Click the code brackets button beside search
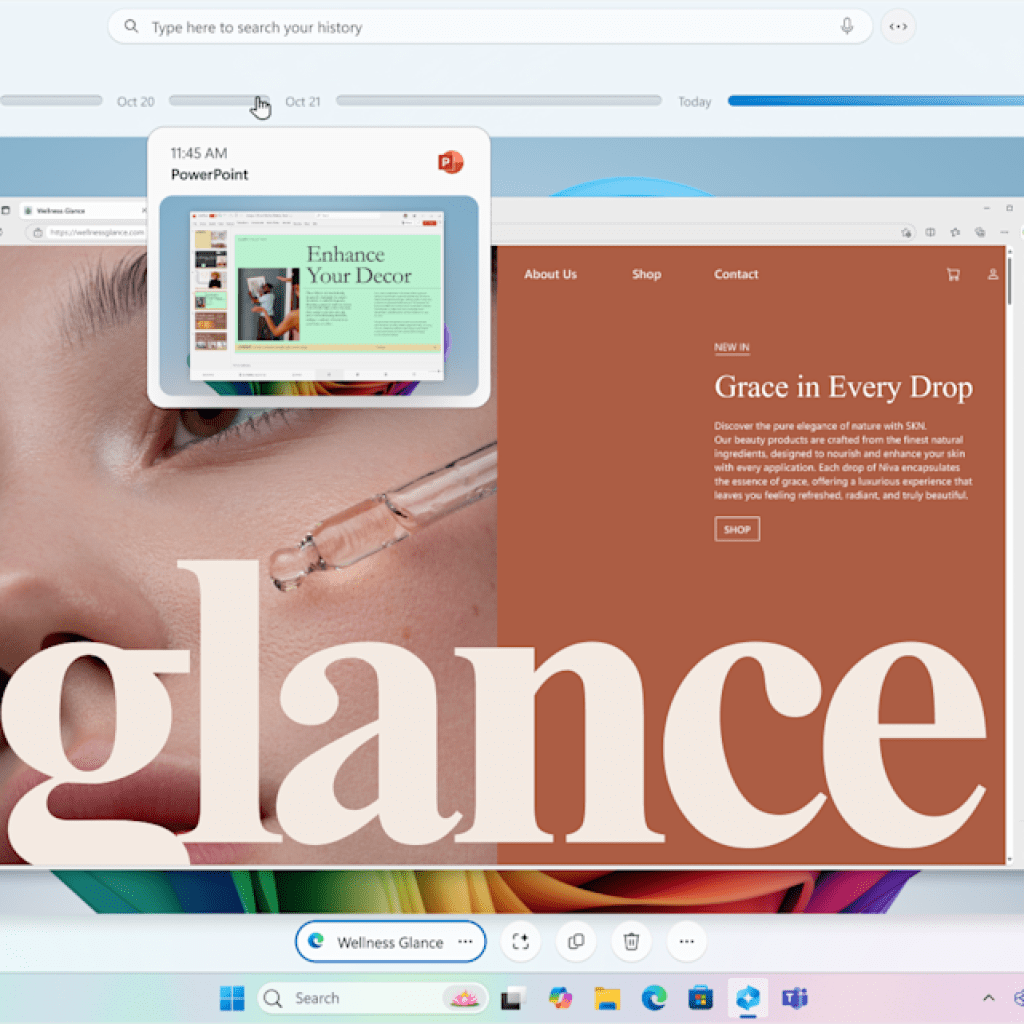The height and width of the screenshot is (1024, 1024). click(898, 27)
